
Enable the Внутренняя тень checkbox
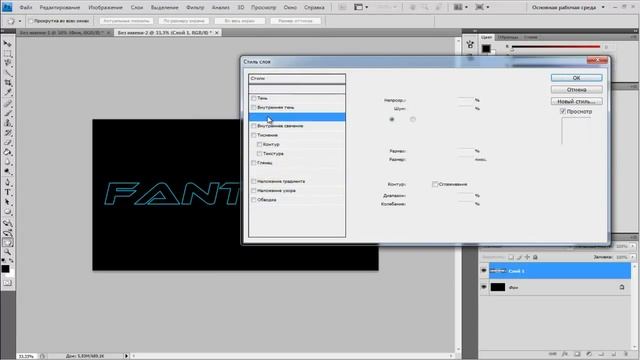pyautogui.click(x=253, y=107)
